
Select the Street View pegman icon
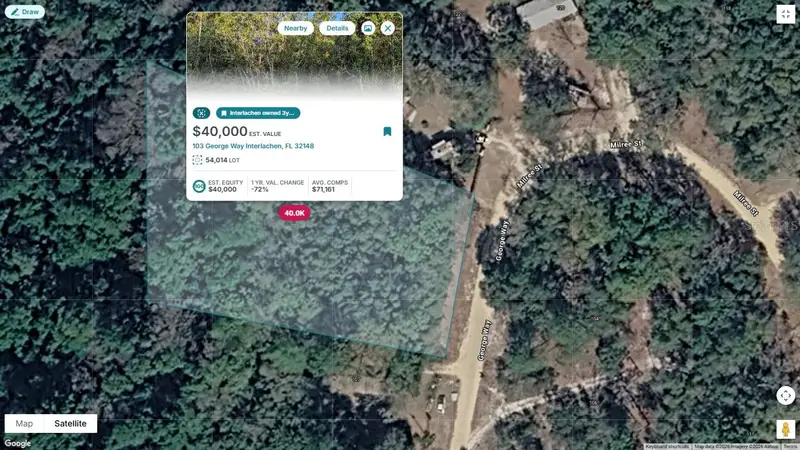click(x=785, y=429)
